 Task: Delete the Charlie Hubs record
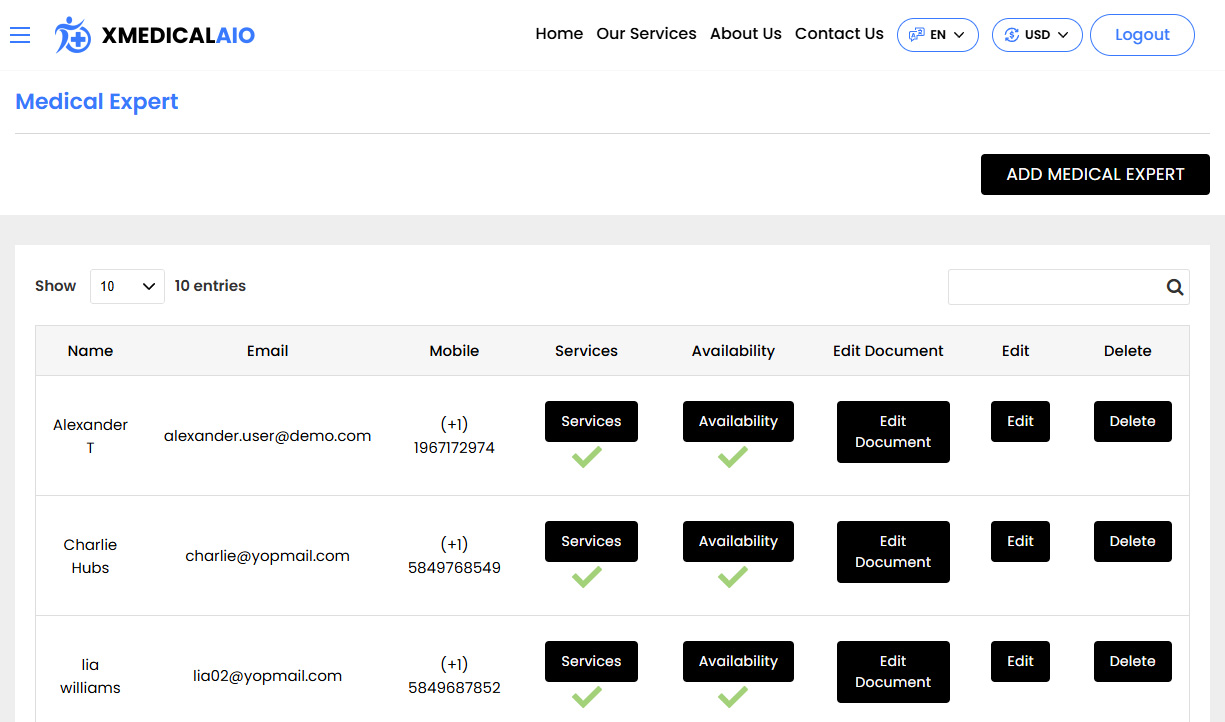coord(1132,541)
